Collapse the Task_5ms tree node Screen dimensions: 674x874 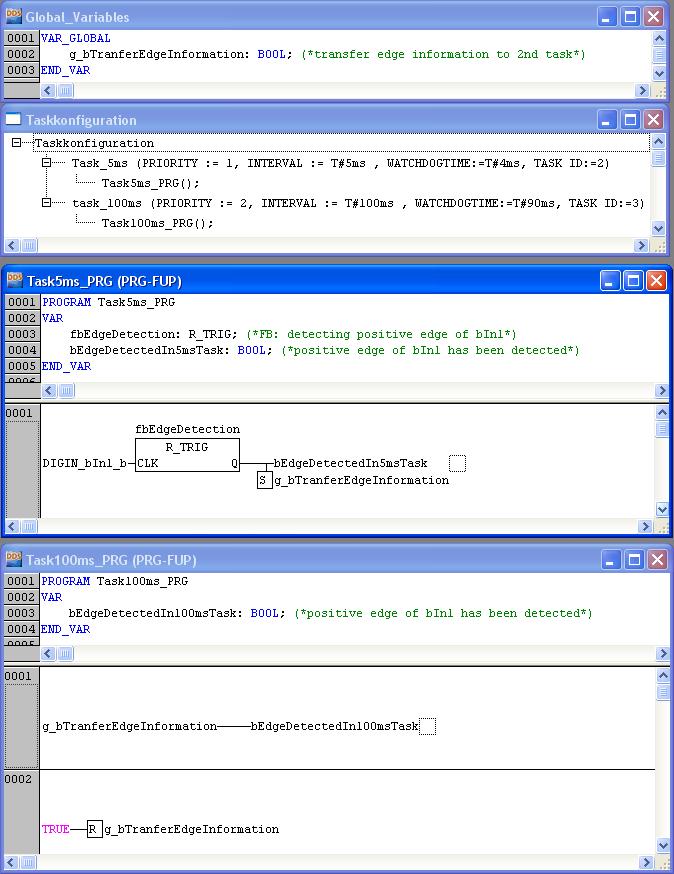point(47,163)
